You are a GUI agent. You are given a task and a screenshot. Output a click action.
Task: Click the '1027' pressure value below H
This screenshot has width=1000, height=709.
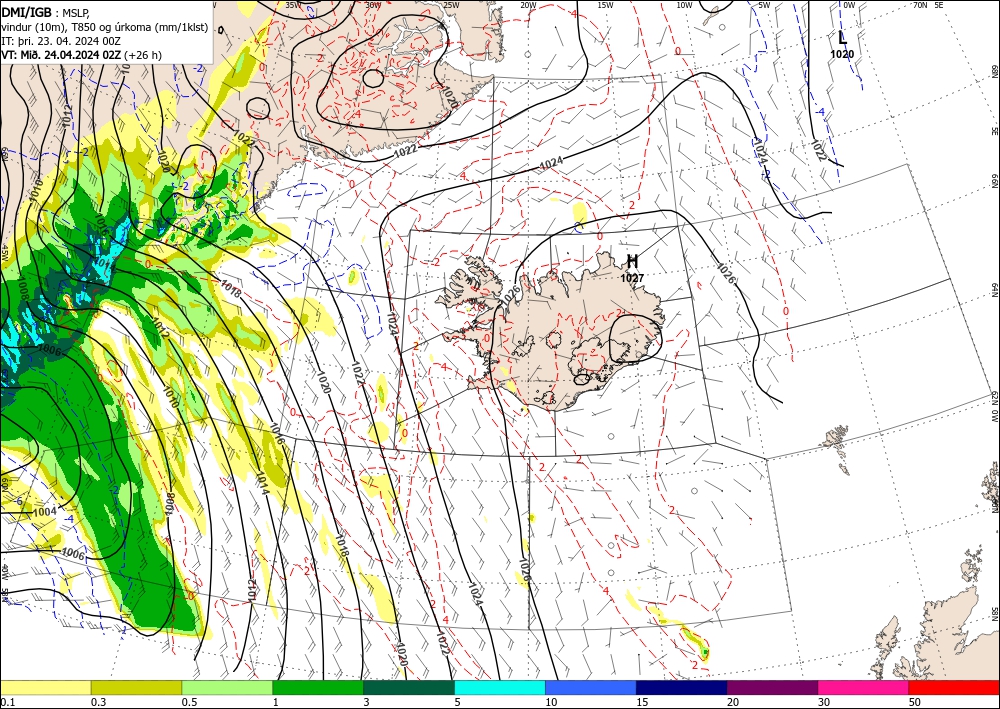click(x=632, y=278)
